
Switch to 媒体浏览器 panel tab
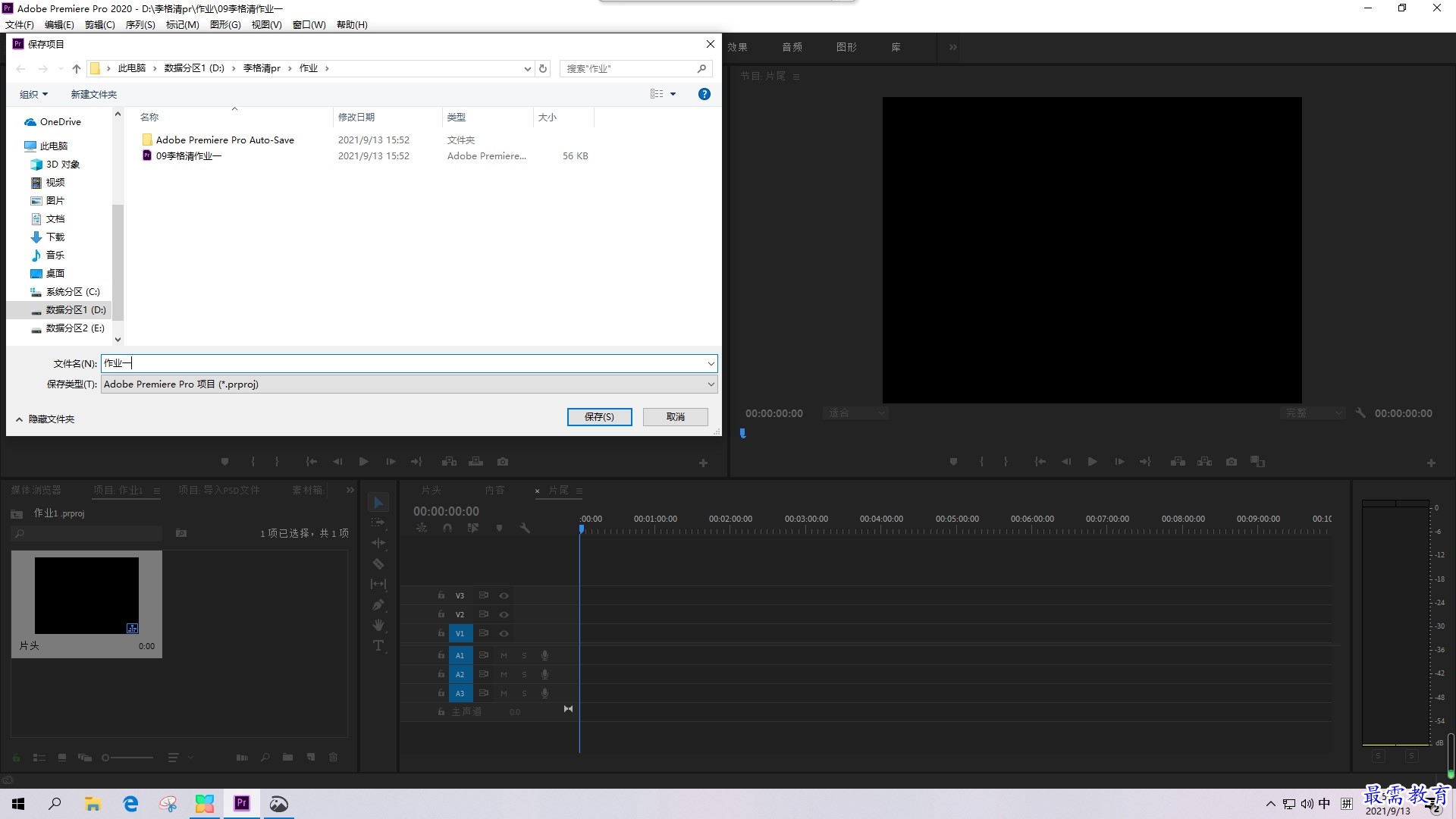36,490
